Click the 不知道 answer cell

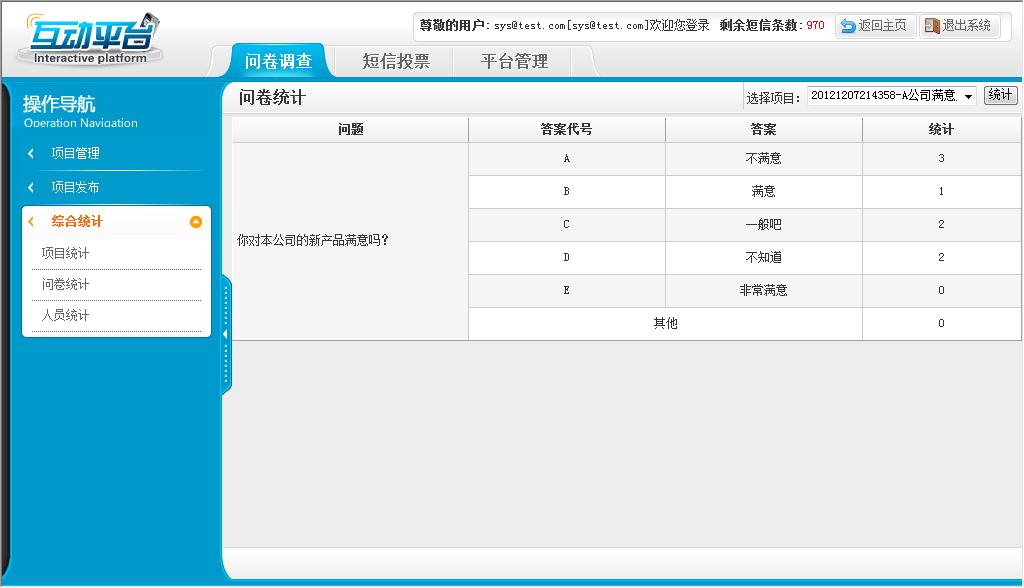tap(763, 257)
